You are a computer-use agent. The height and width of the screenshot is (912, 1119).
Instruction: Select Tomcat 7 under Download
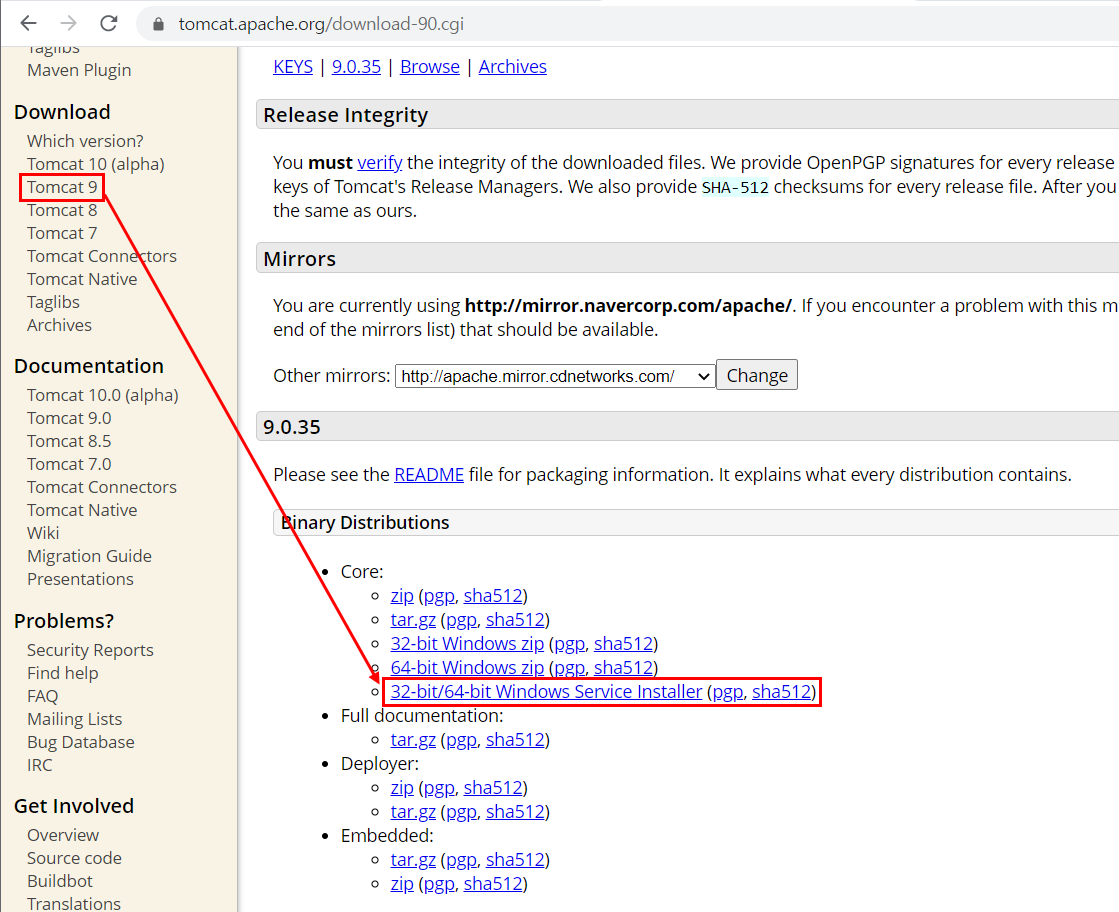click(62, 233)
